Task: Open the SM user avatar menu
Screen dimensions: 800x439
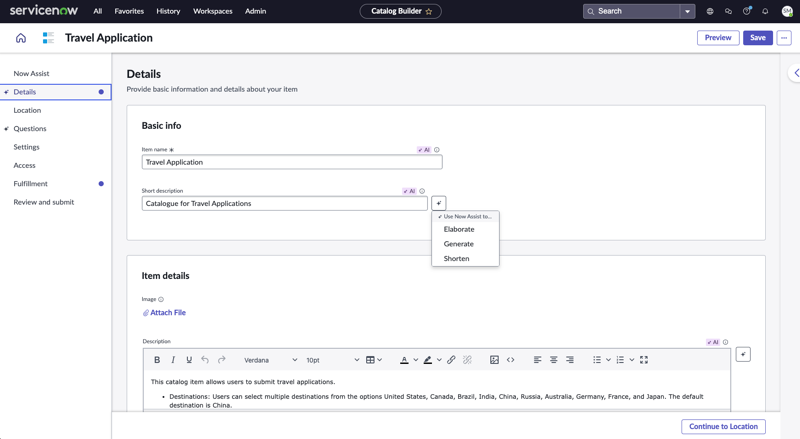Action: 787,11
